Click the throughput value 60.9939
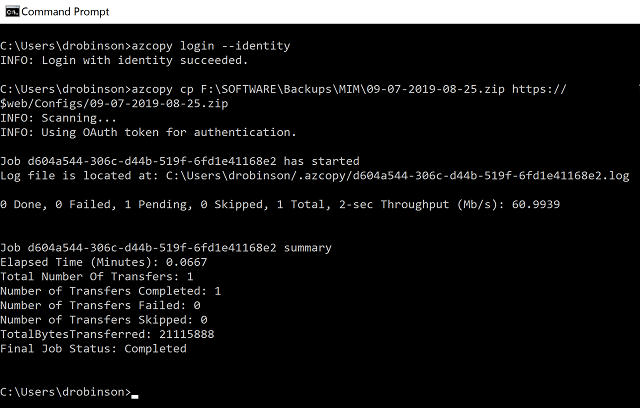The width and height of the screenshot is (640, 408). 536,204
